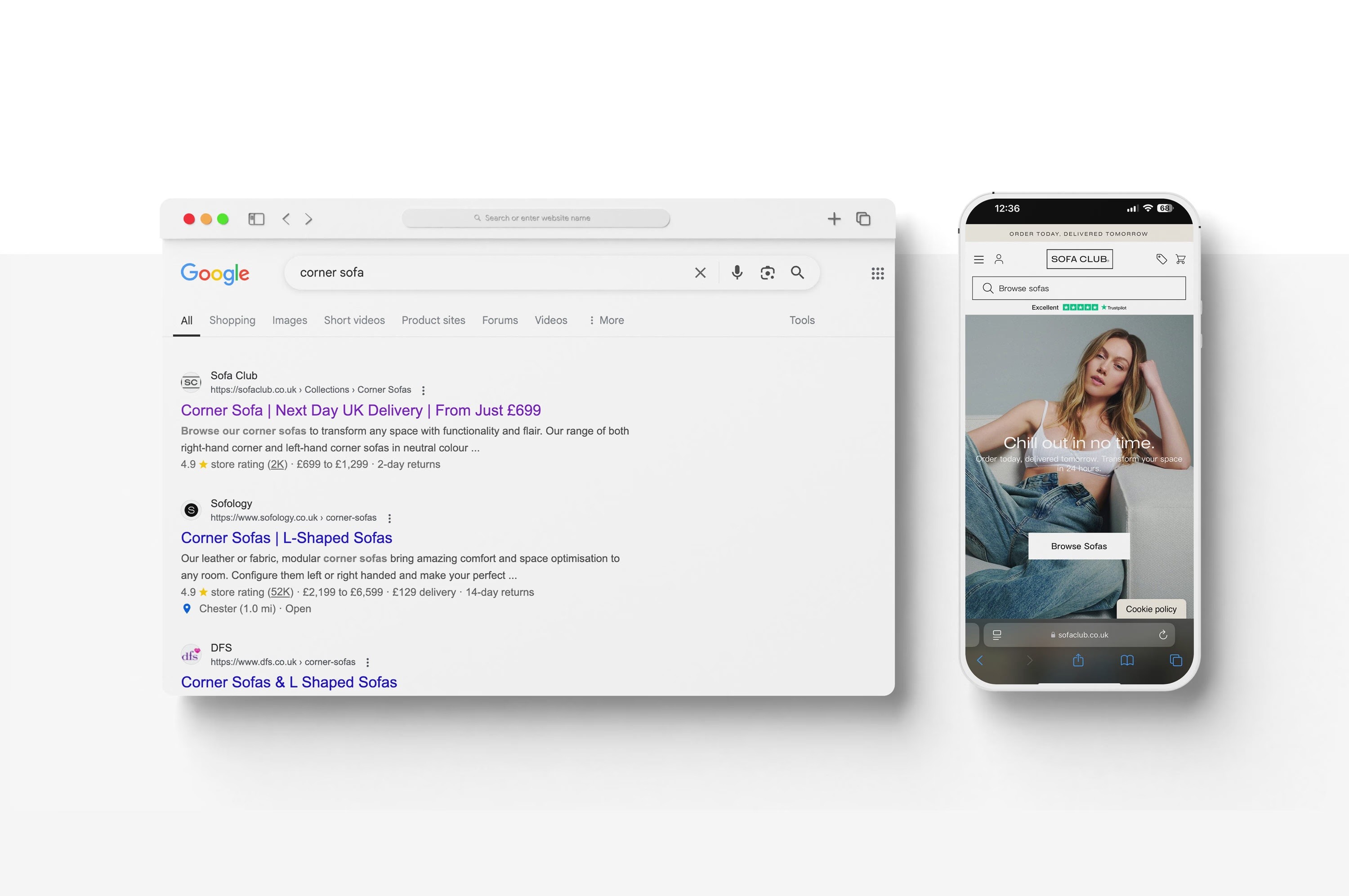This screenshot has width=1349, height=896.
Task: Open shopping cart on Sofa Club site
Action: click(x=1180, y=259)
